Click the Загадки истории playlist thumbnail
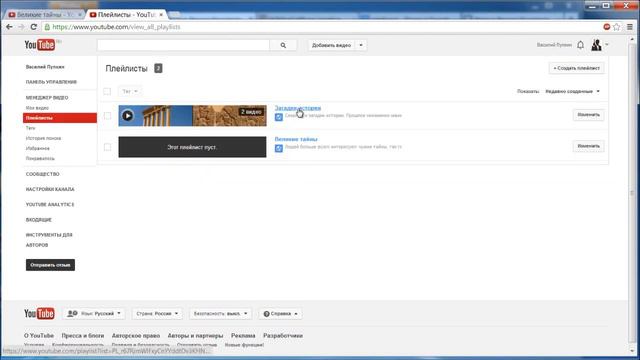640x360 pixels. click(192, 116)
